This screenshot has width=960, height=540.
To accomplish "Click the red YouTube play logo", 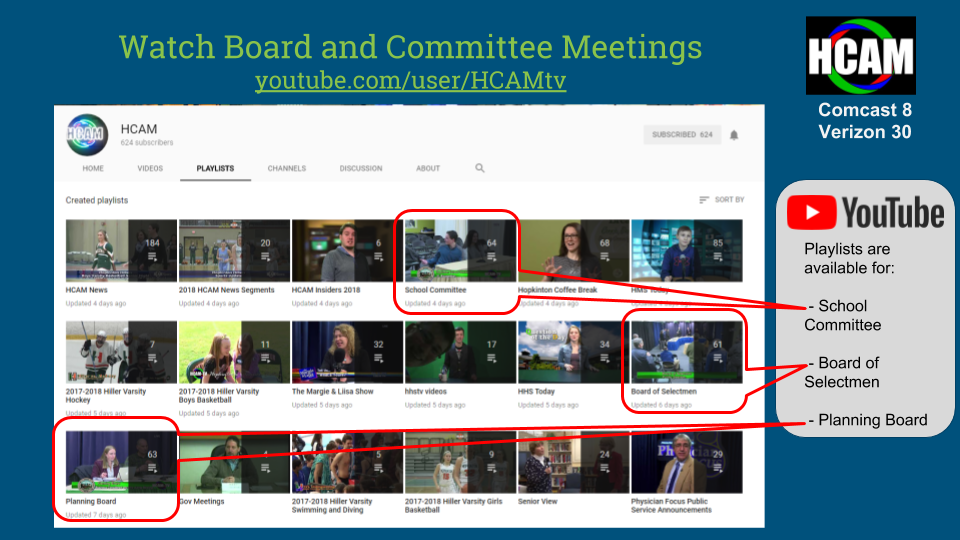I will [812, 212].
